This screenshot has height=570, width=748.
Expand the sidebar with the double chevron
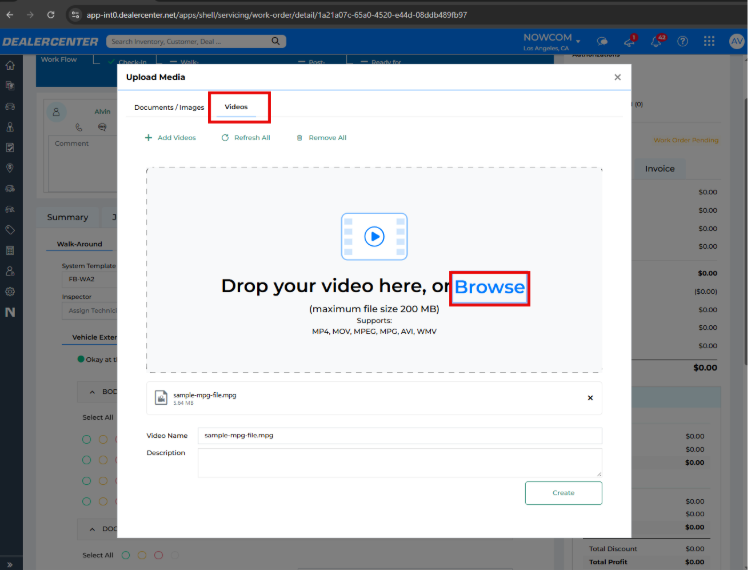pos(10,565)
